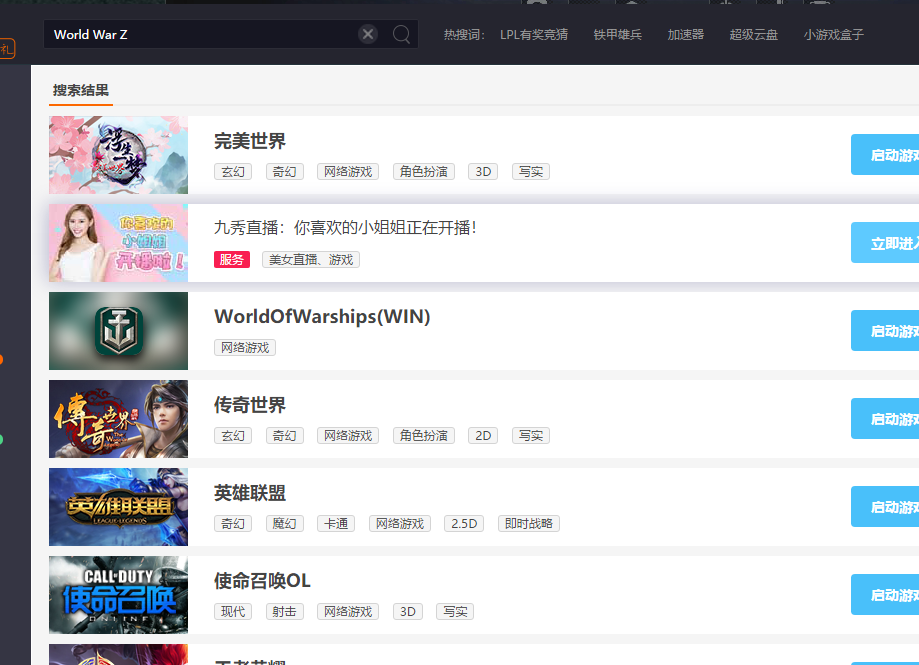Launch the 完美世界 game
This screenshot has height=665, width=919.
(885, 155)
